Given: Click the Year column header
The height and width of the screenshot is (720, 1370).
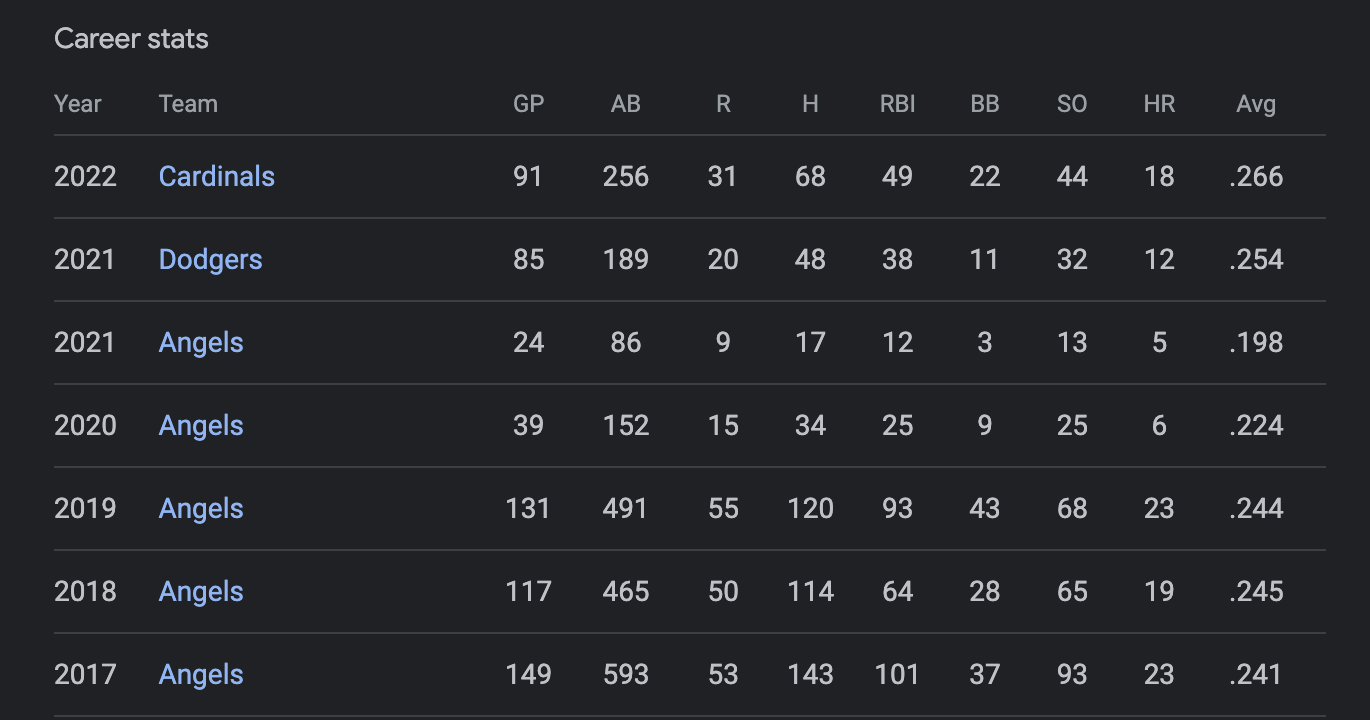Looking at the screenshot, I should 78,104.
